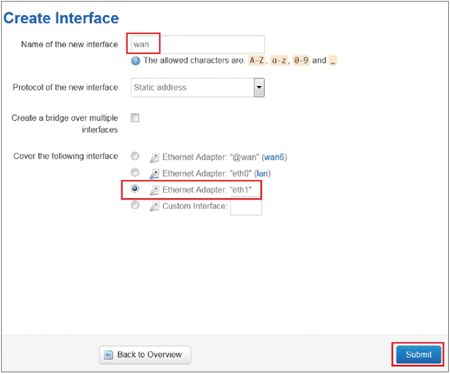Click the eth1 Ethernet adapter icon
This screenshot has height=374, width=450.
click(154, 190)
